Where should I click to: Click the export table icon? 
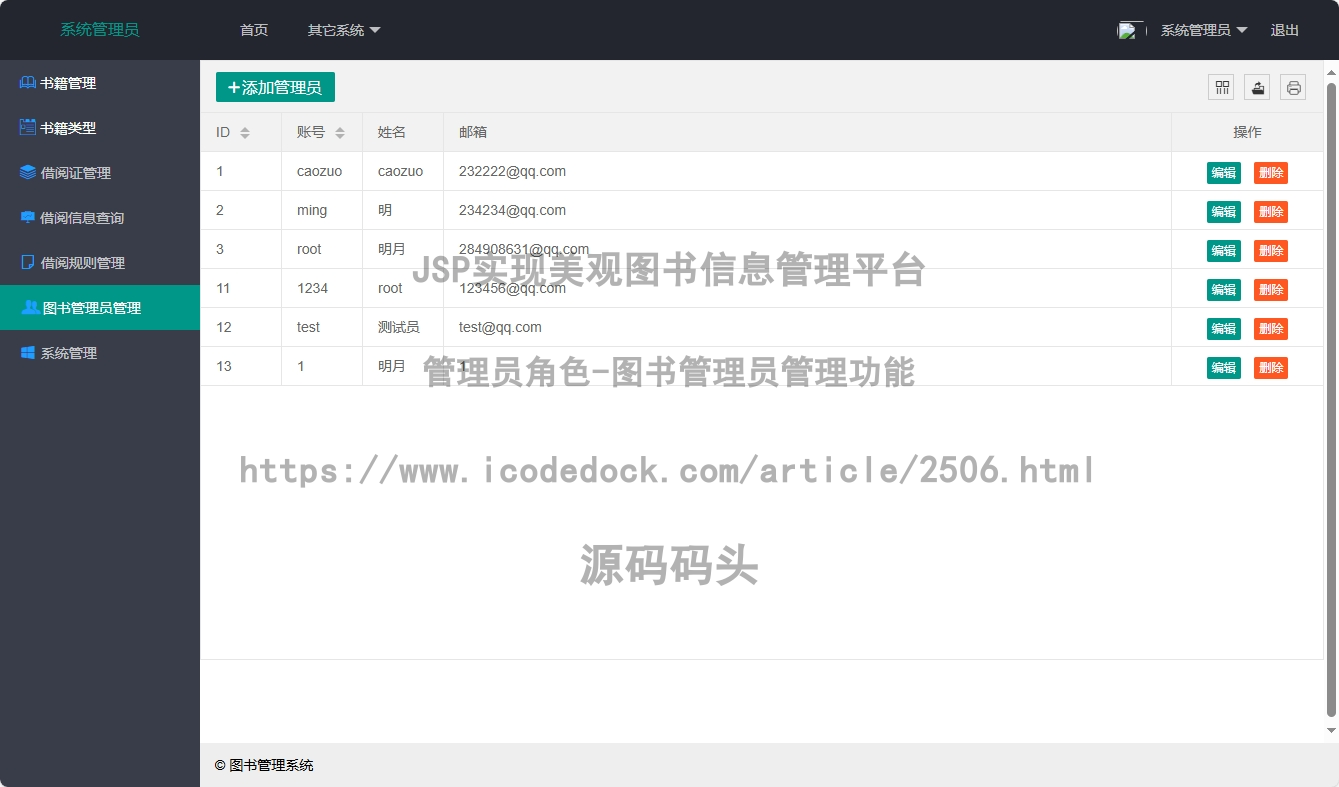coord(1257,87)
